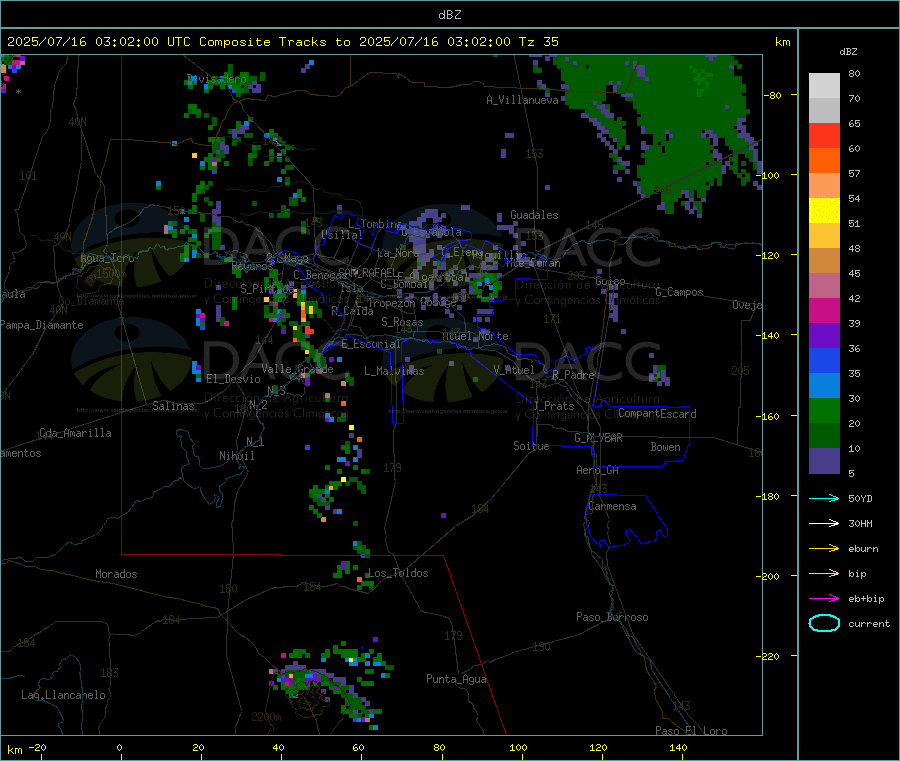Select the light gray 70-80 dBZ swatch
The image size is (900, 761).
824,86
